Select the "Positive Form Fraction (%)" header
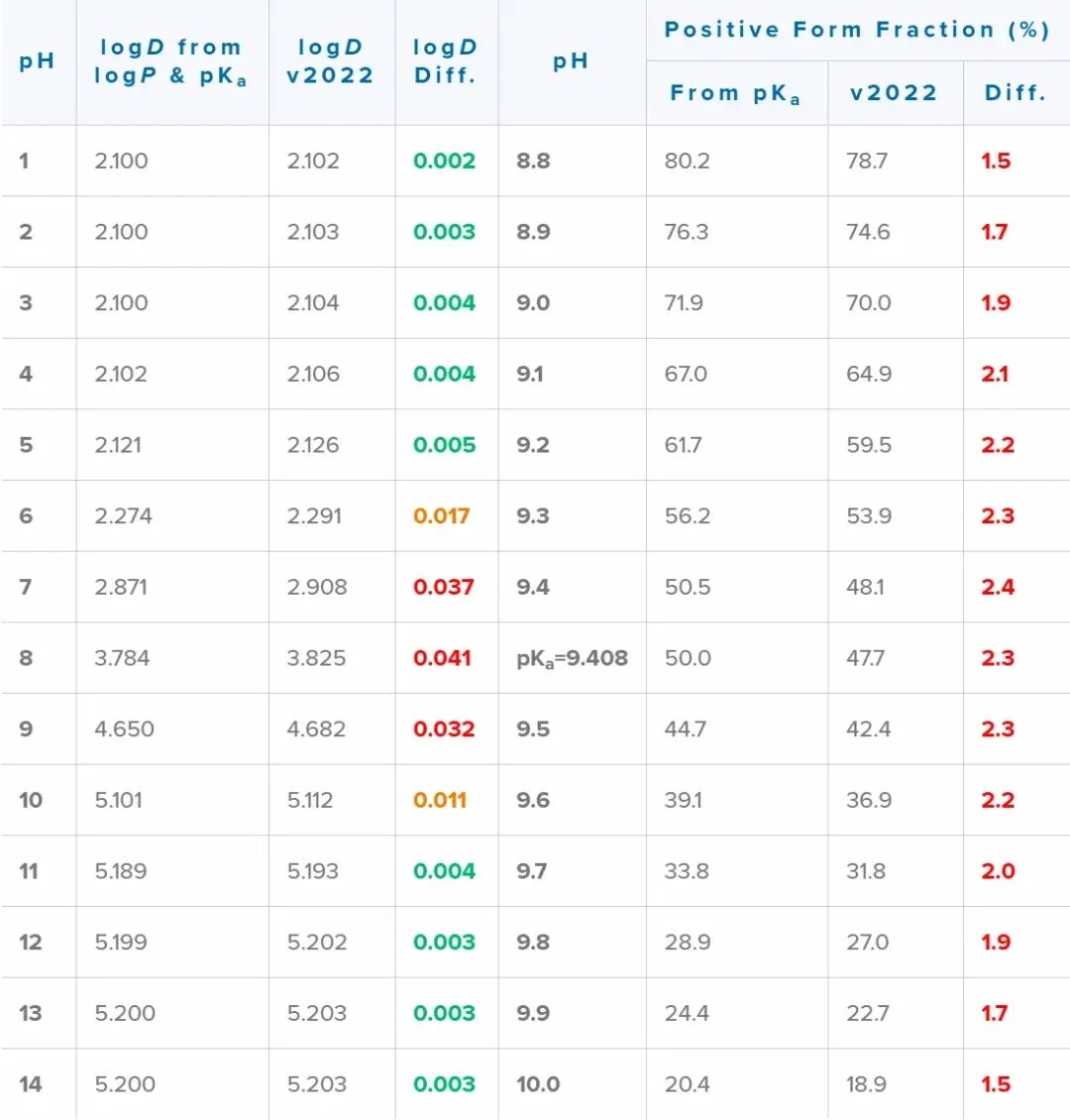 tap(857, 30)
